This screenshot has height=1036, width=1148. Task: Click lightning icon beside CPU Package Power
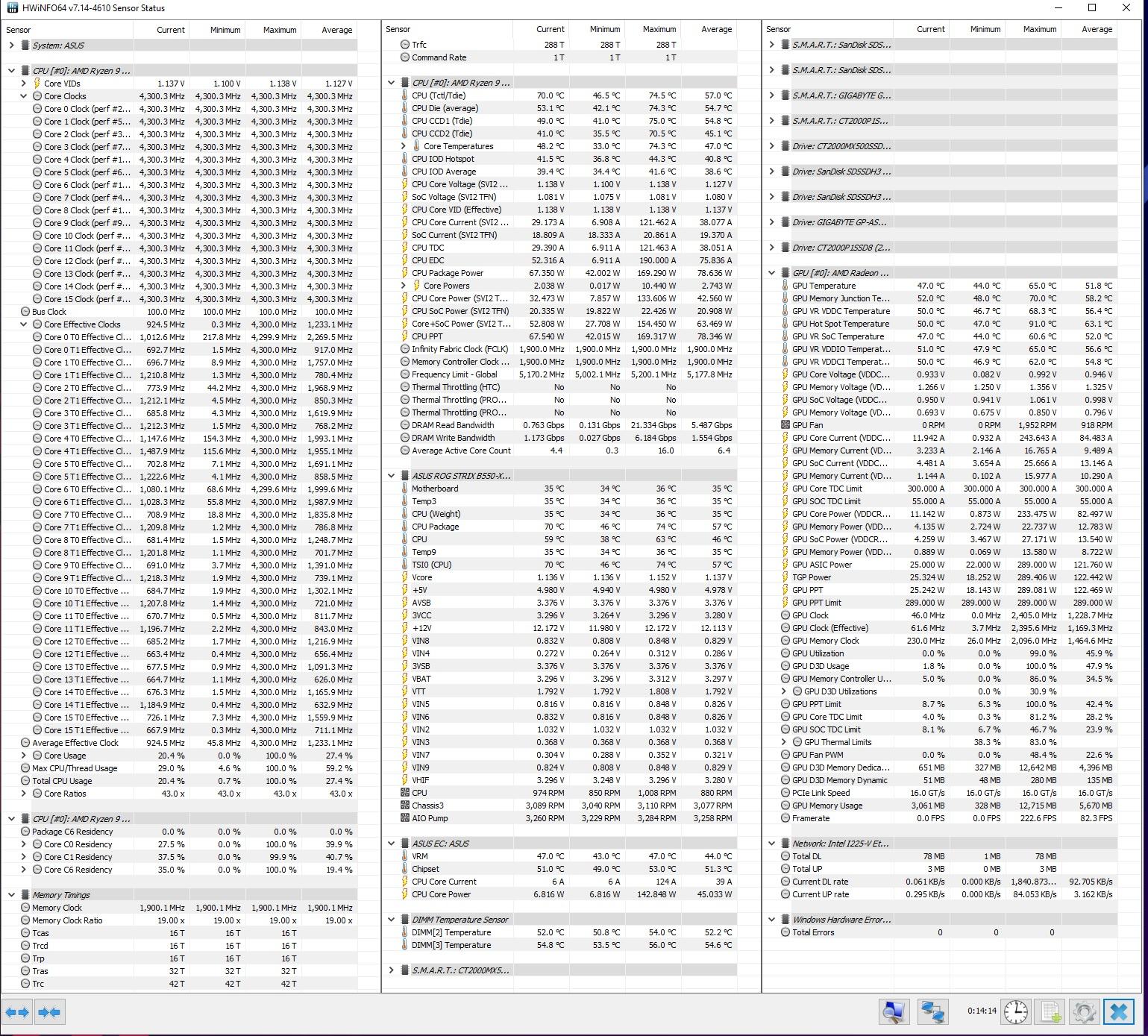coord(405,273)
